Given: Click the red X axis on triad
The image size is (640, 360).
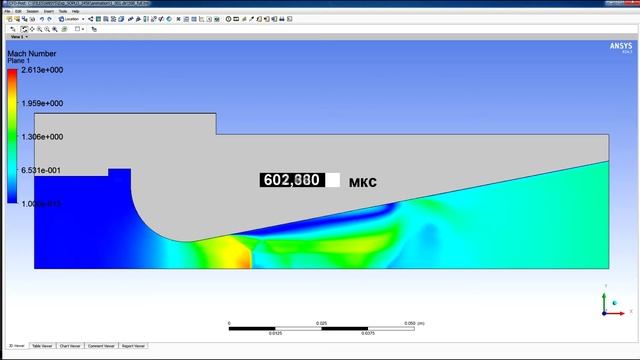Looking at the screenshot, I should (x=615, y=313).
